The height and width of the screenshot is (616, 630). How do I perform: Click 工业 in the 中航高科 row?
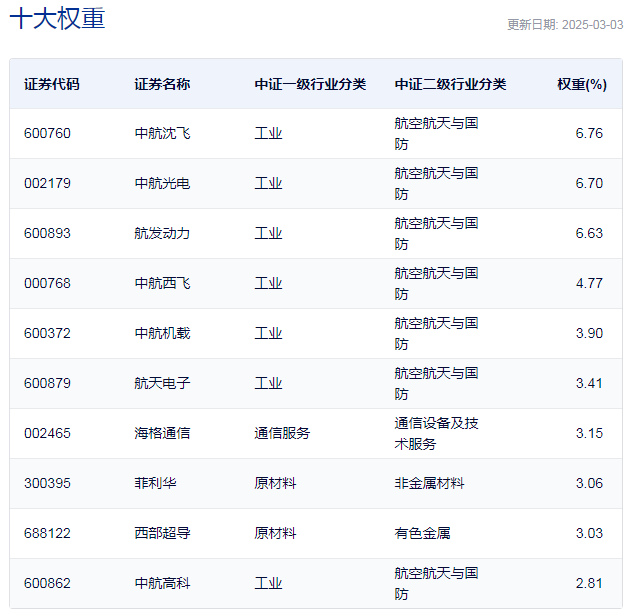click(x=268, y=583)
